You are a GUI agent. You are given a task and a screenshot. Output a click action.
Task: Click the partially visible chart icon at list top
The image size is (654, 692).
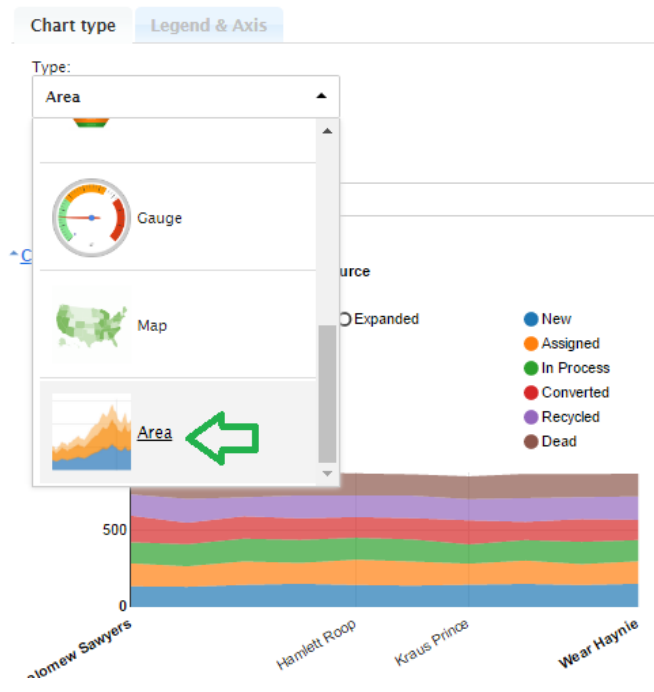click(x=91, y=125)
